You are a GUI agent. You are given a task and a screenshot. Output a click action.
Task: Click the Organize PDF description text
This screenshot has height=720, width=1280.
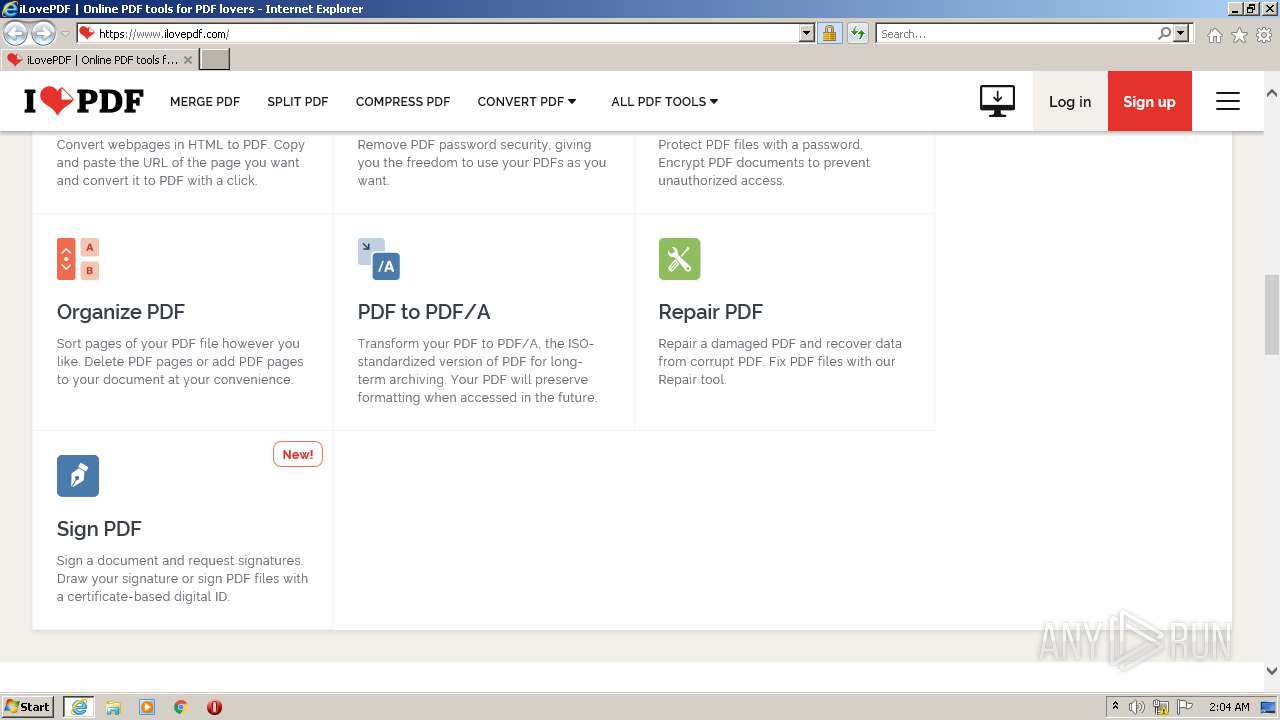point(180,362)
